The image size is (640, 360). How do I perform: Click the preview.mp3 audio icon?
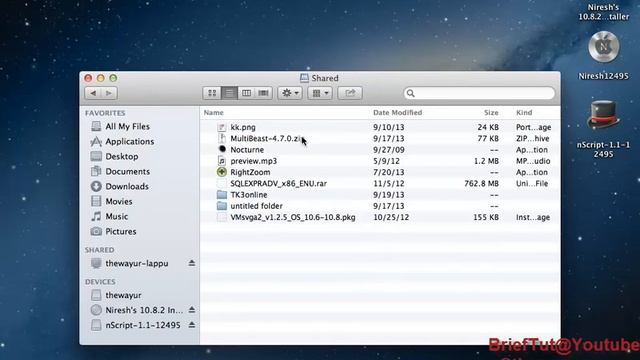tap(222, 161)
